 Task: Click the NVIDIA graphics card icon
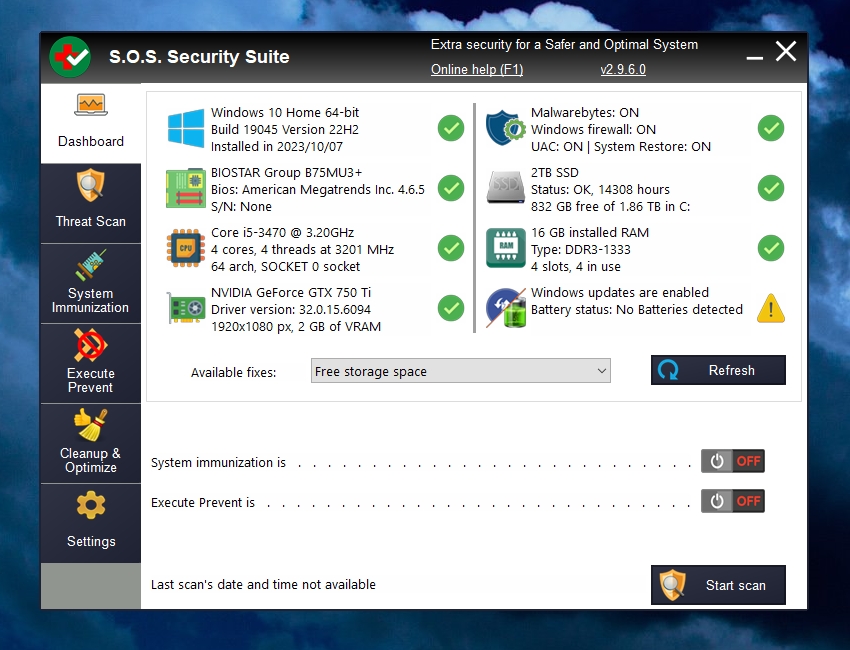[185, 308]
